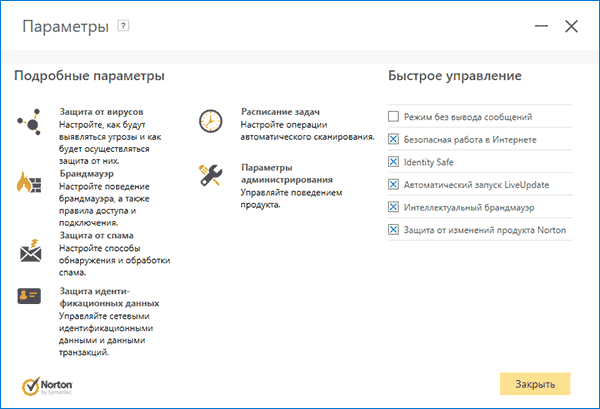
Task: Open Расписание задач settings
Action: (x=280, y=112)
